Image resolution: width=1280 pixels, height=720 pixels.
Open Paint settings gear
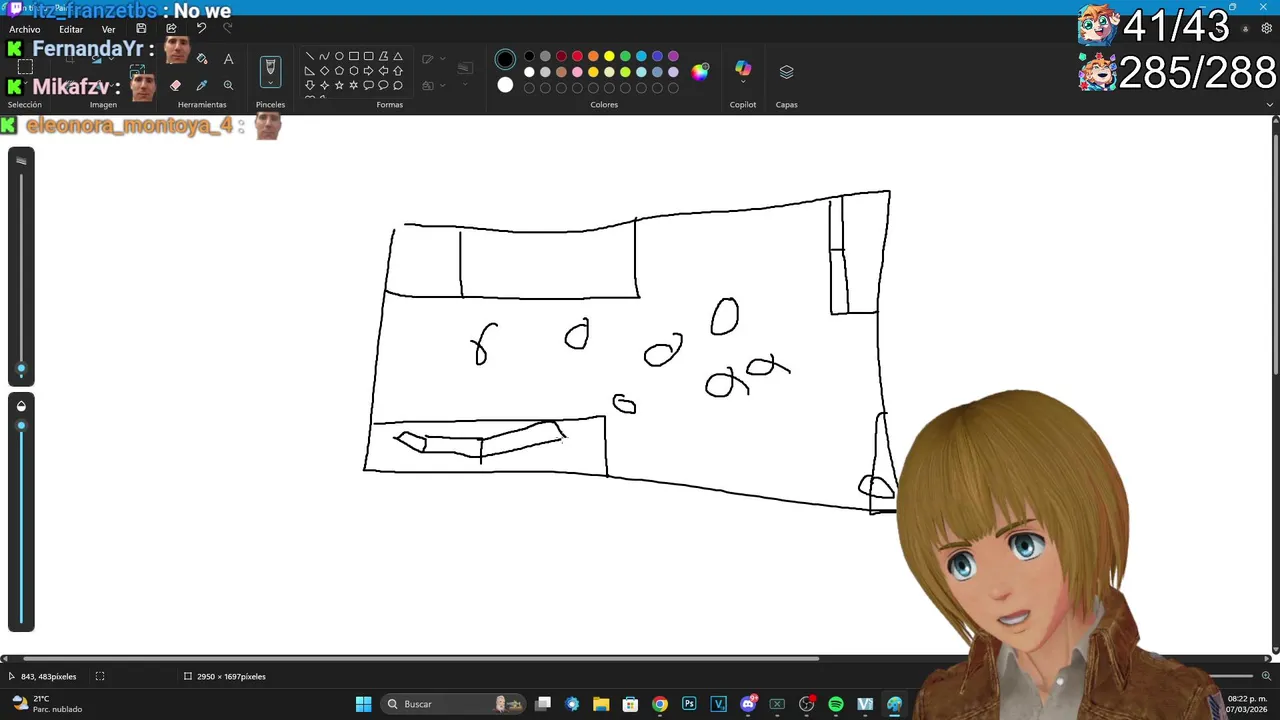click(x=1267, y=29)
